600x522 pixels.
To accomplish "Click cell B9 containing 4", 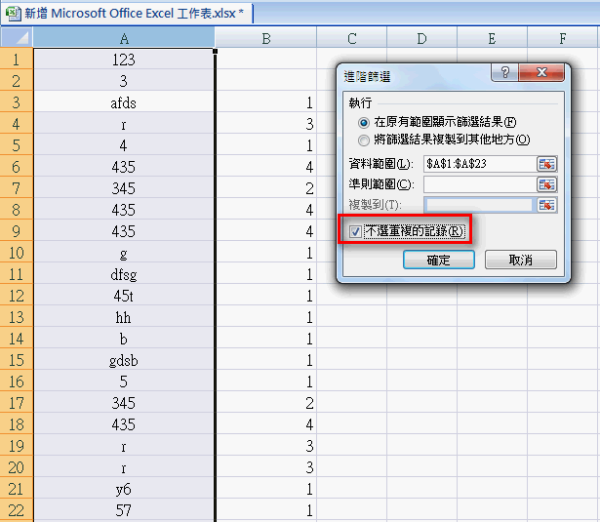I will click(x=266, y=230).
